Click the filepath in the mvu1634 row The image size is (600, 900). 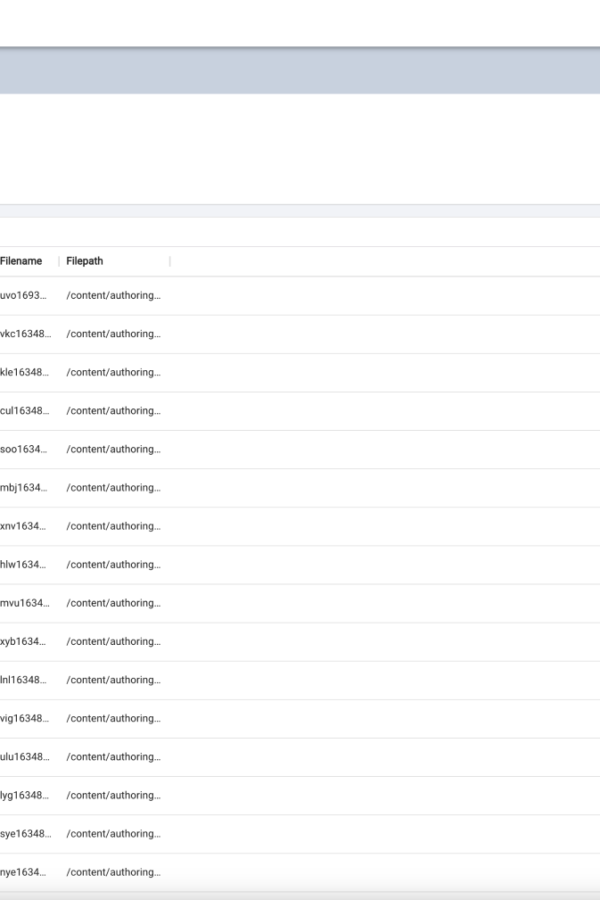(x=114, y=603)
